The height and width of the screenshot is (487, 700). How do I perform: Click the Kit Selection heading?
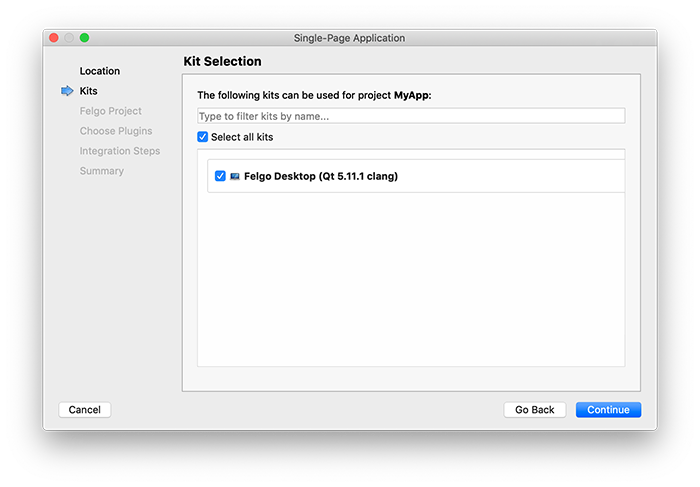[222, 61]
